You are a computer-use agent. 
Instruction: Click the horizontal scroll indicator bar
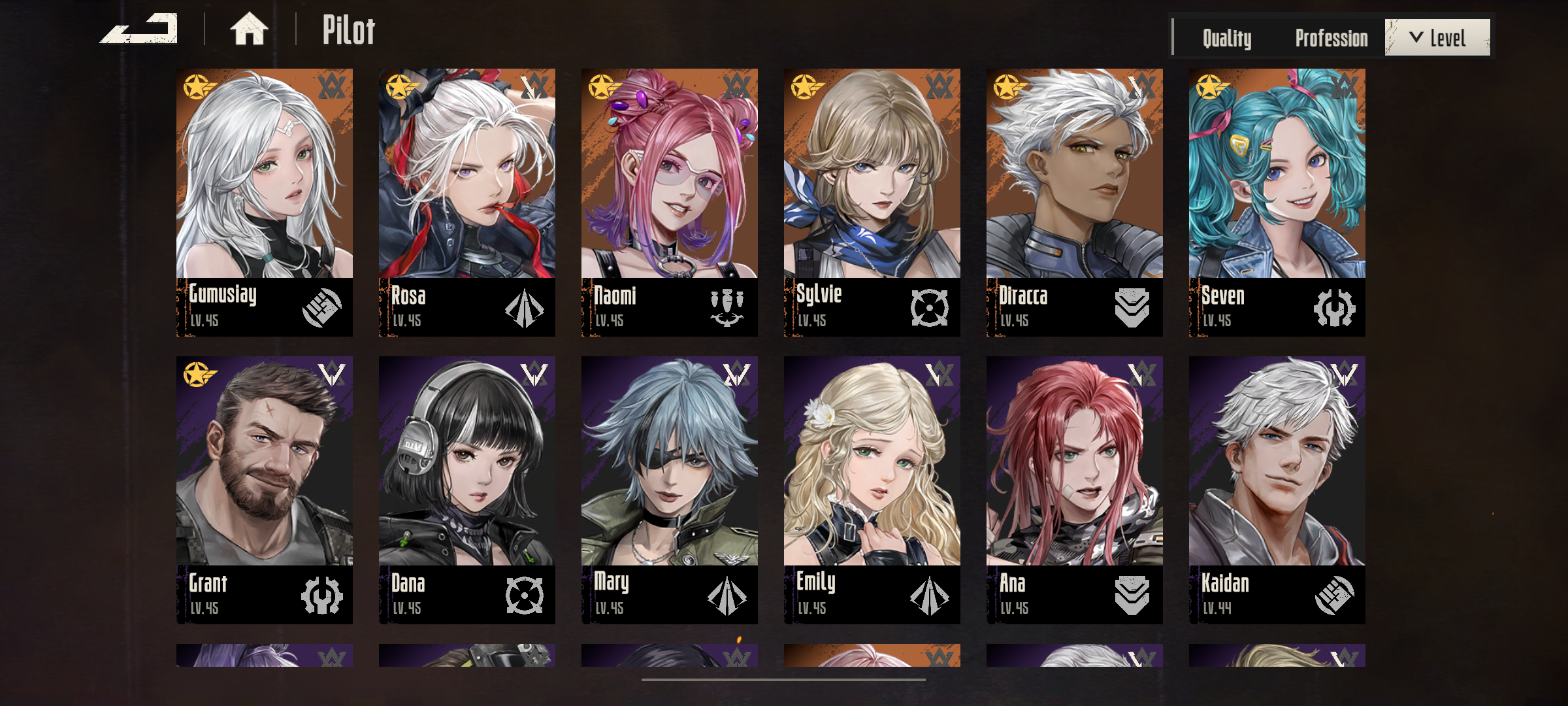[783, 680]
